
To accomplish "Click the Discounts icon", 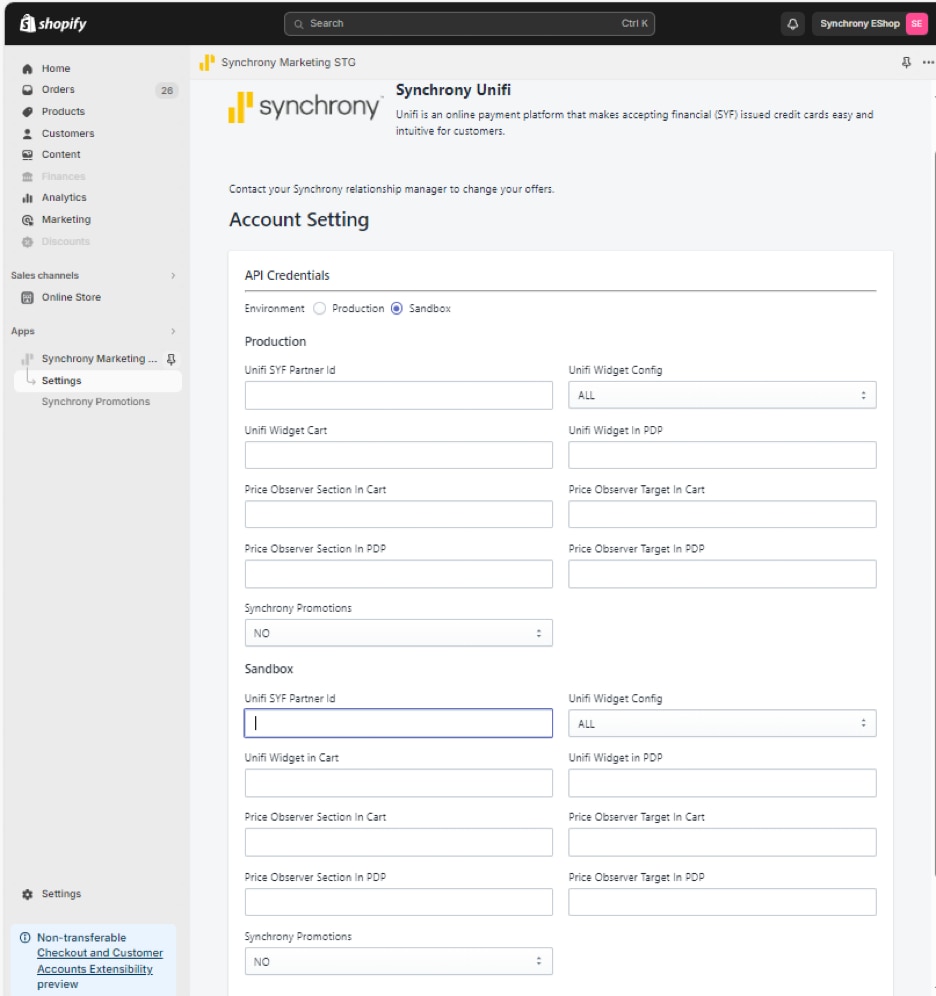I will pos(27,242).
